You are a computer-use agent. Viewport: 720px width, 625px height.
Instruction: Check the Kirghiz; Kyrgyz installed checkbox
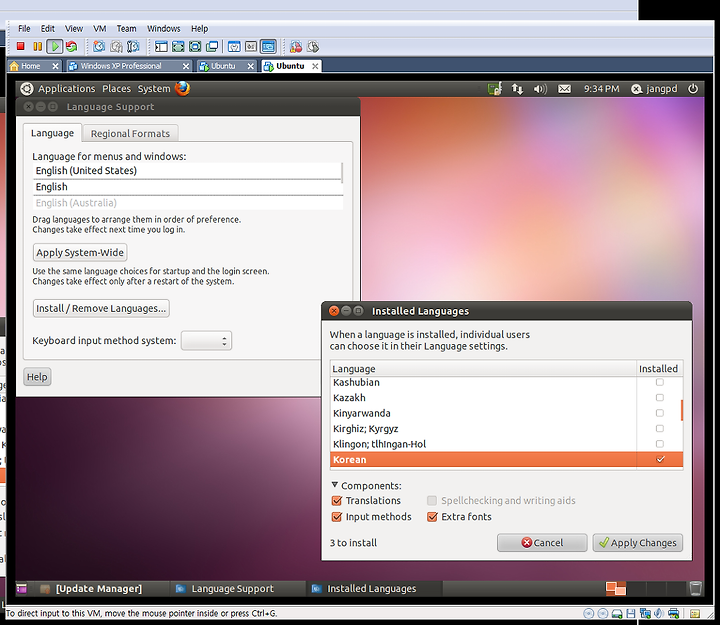(x=660, y=428)
